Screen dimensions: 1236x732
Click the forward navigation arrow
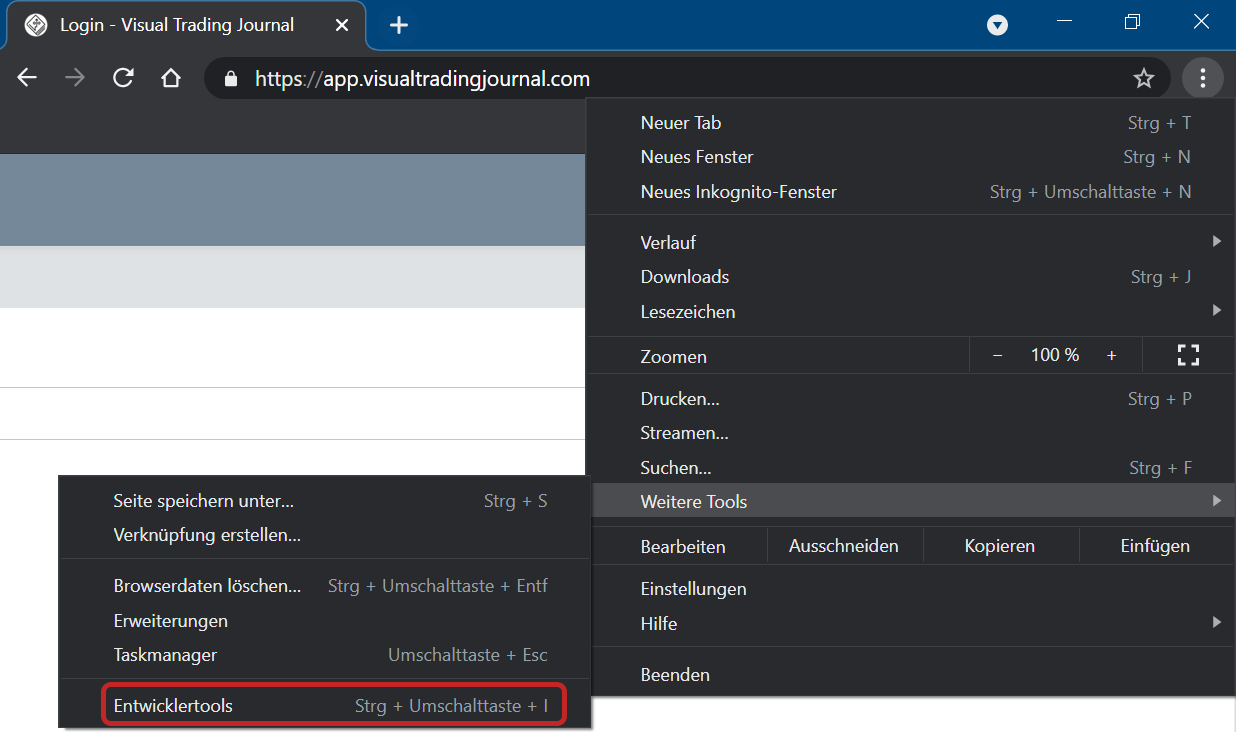click(75, 78)
